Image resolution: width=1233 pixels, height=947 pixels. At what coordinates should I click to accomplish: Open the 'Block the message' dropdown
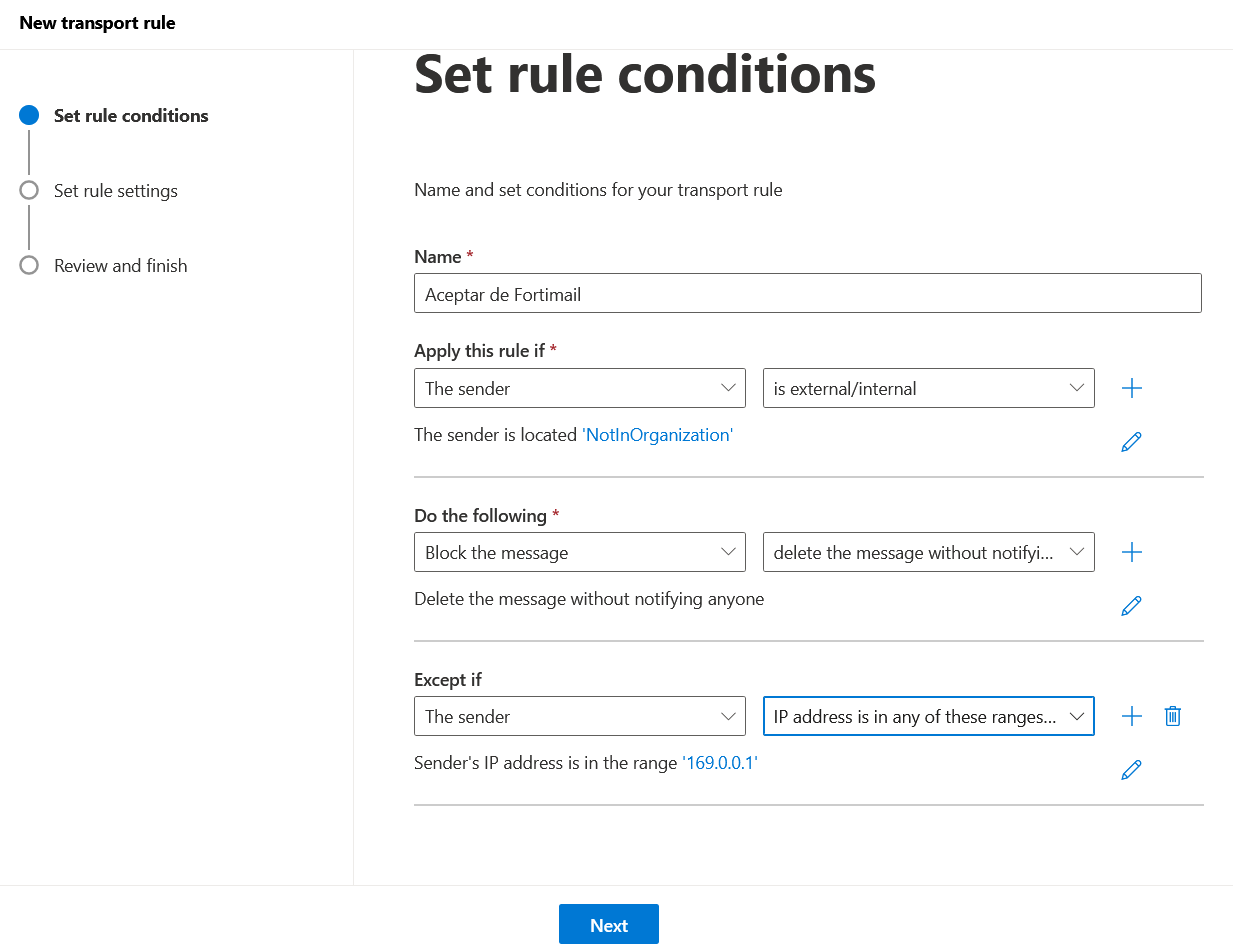click(579, 552)
